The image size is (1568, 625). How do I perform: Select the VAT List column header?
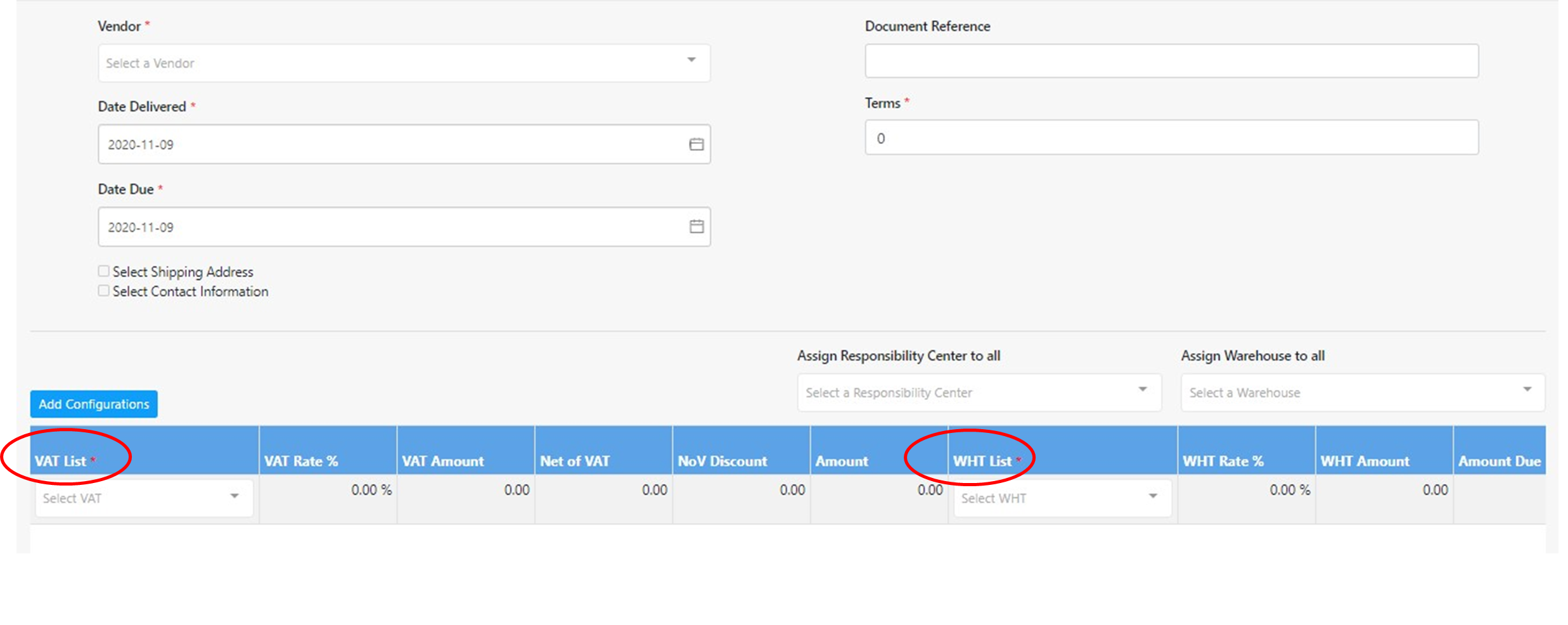pyautogui.click(x=61, y=461)
